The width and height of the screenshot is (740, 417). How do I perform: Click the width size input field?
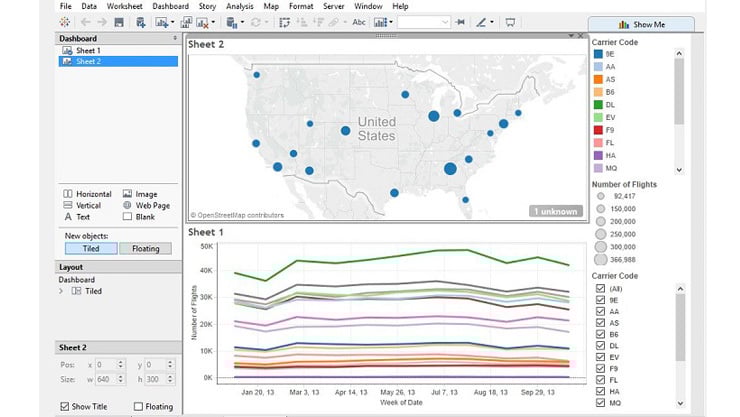coord(106,379)
